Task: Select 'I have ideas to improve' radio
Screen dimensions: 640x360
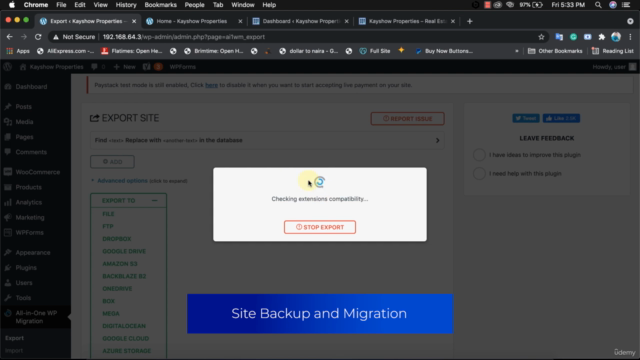Action: coord(479,155)
